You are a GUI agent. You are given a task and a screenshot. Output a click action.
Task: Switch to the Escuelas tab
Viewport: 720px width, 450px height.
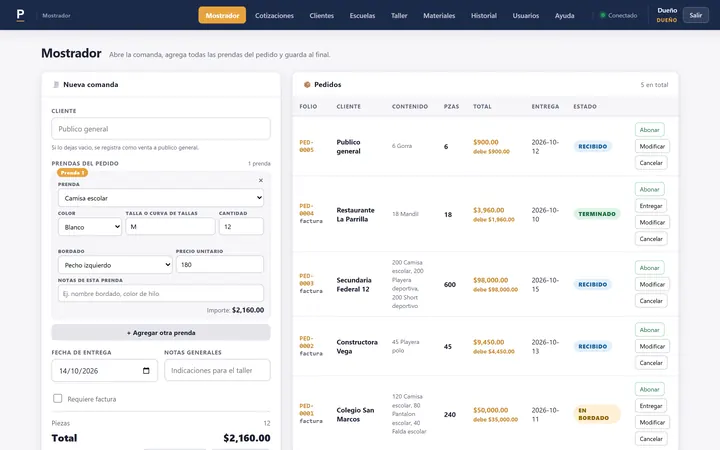(362, 15)
